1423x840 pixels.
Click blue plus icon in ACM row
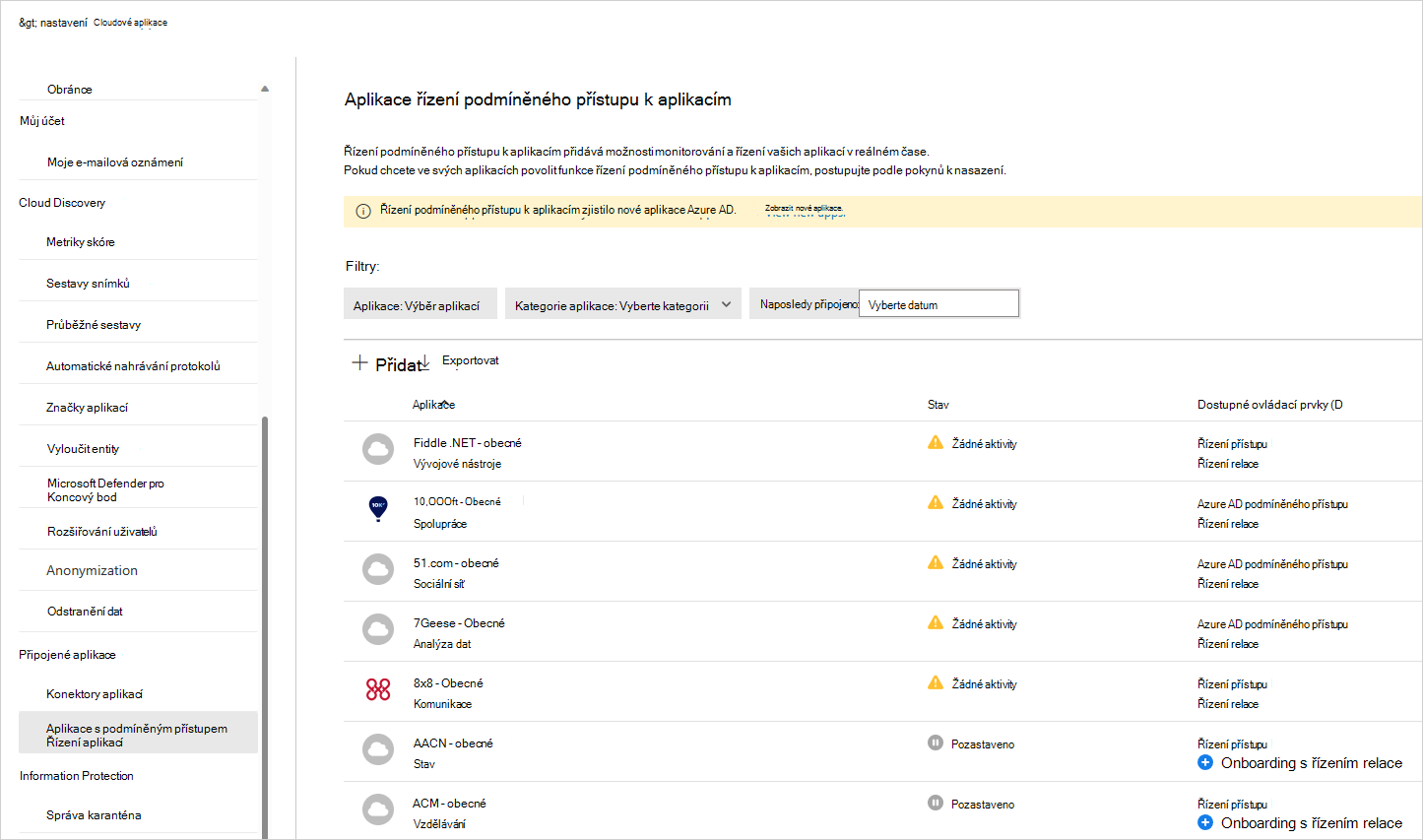click(x=1205, y=822)
